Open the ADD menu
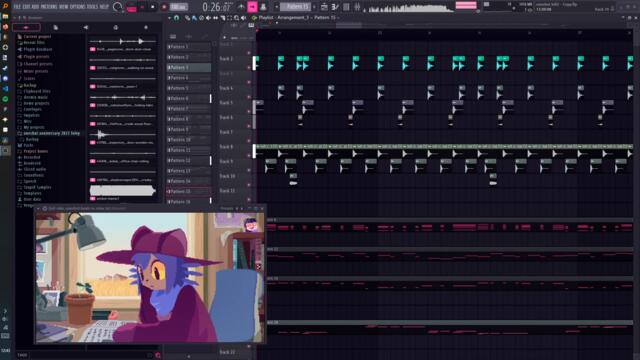Screen dimensions: 640x360 tap(35, 7)
